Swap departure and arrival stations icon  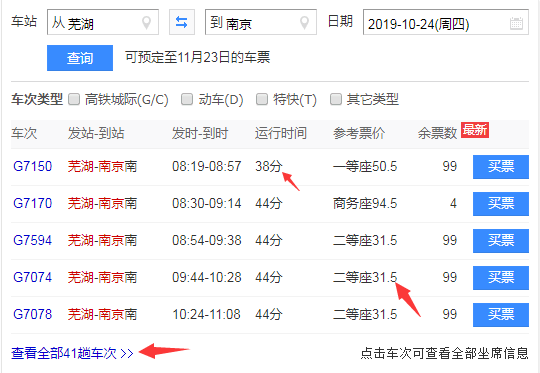click(182, 22)
